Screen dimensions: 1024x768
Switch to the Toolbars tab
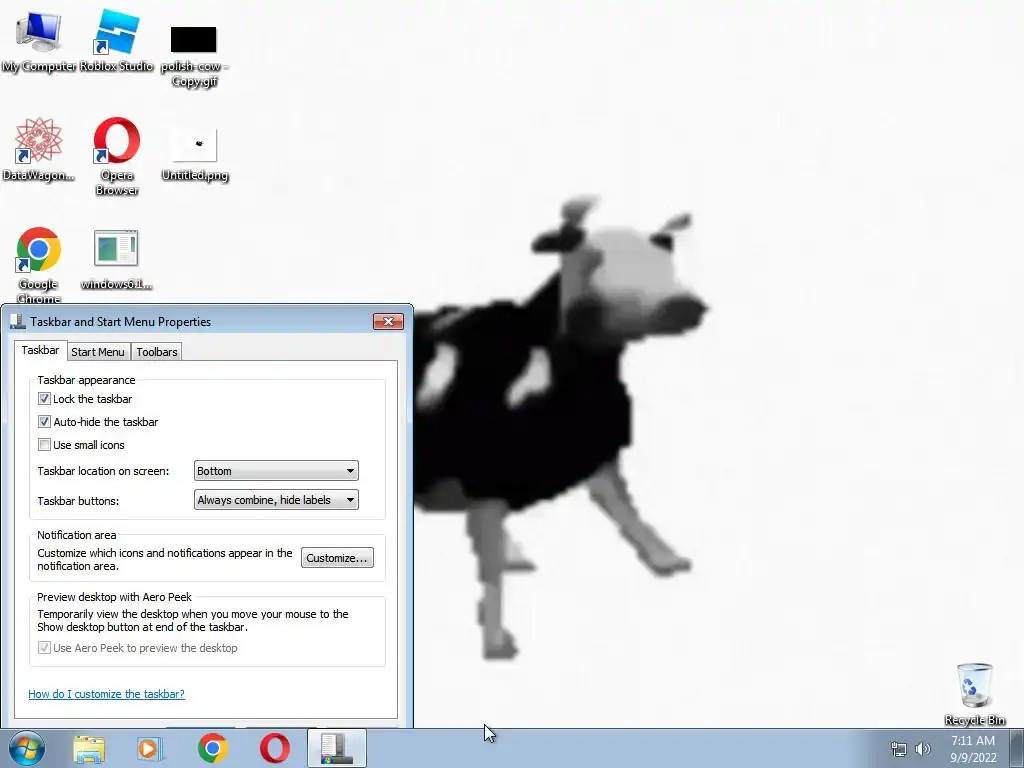pyautogui.click(x=157, y=352)
